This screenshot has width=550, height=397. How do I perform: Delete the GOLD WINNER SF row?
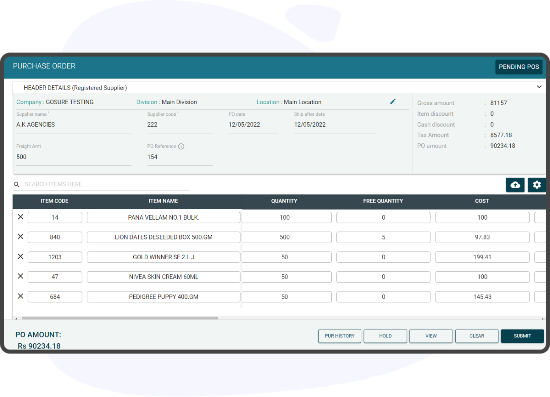pyautogui.click(x=20, y=257)
